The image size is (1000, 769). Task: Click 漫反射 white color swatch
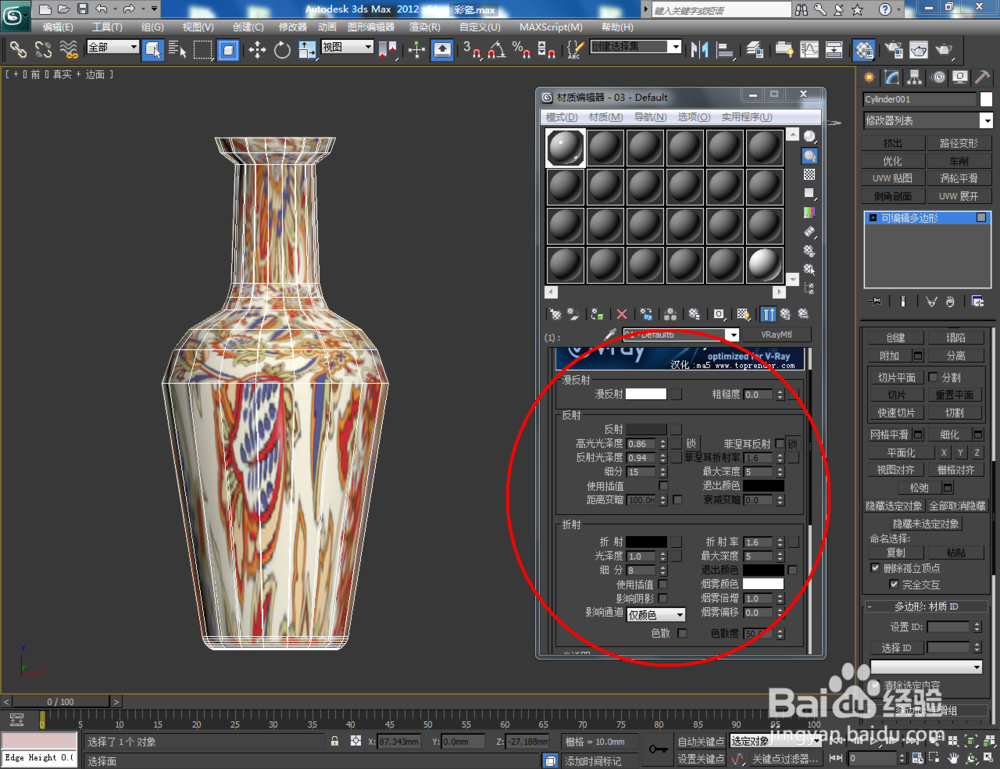pyautogui.click(x=645, y=394)
